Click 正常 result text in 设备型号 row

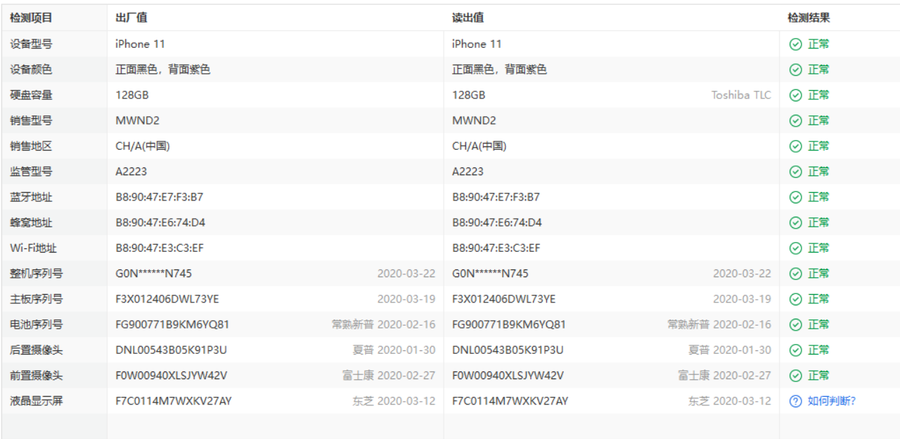818,44
